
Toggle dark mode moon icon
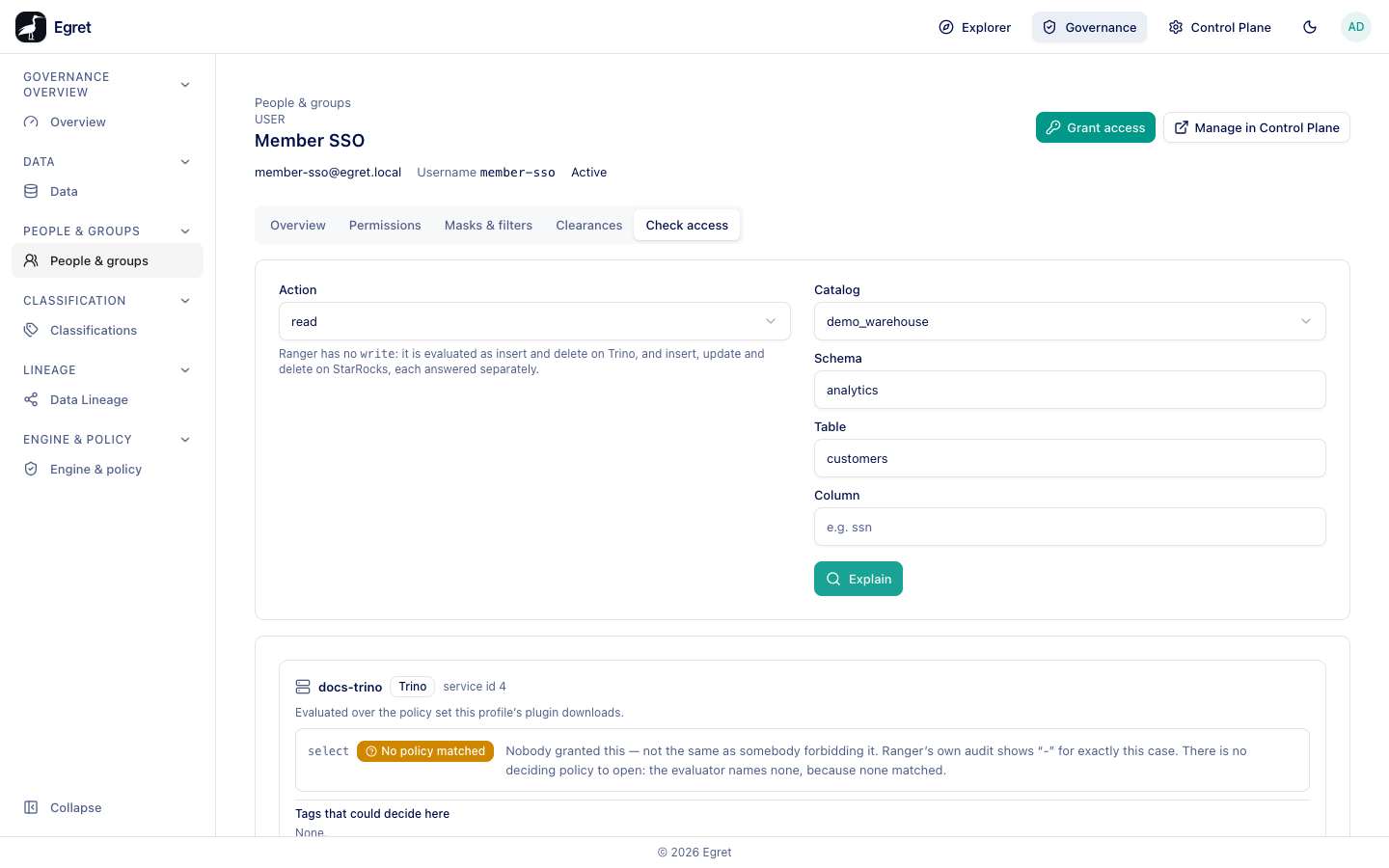[1310, 27]
